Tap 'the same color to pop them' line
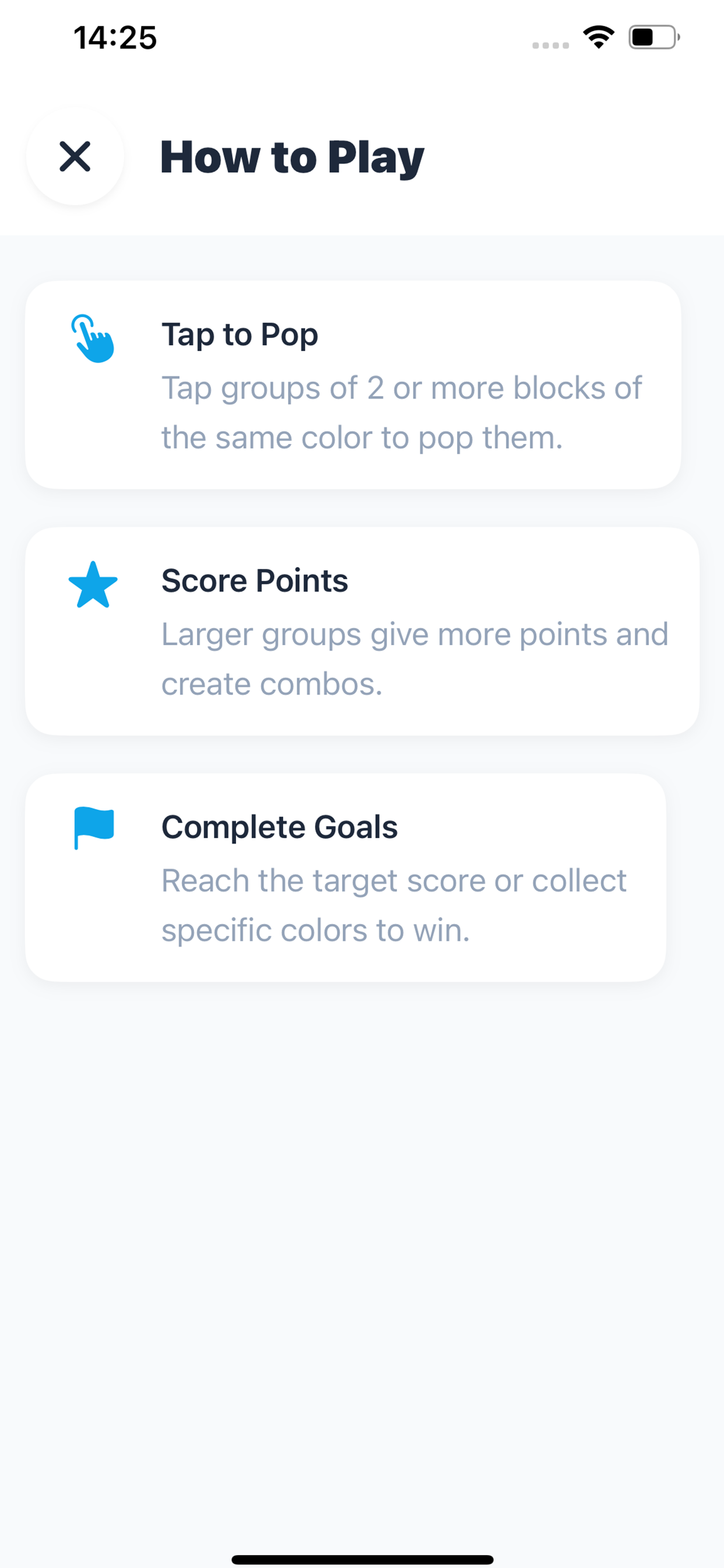 coord(362,437)
